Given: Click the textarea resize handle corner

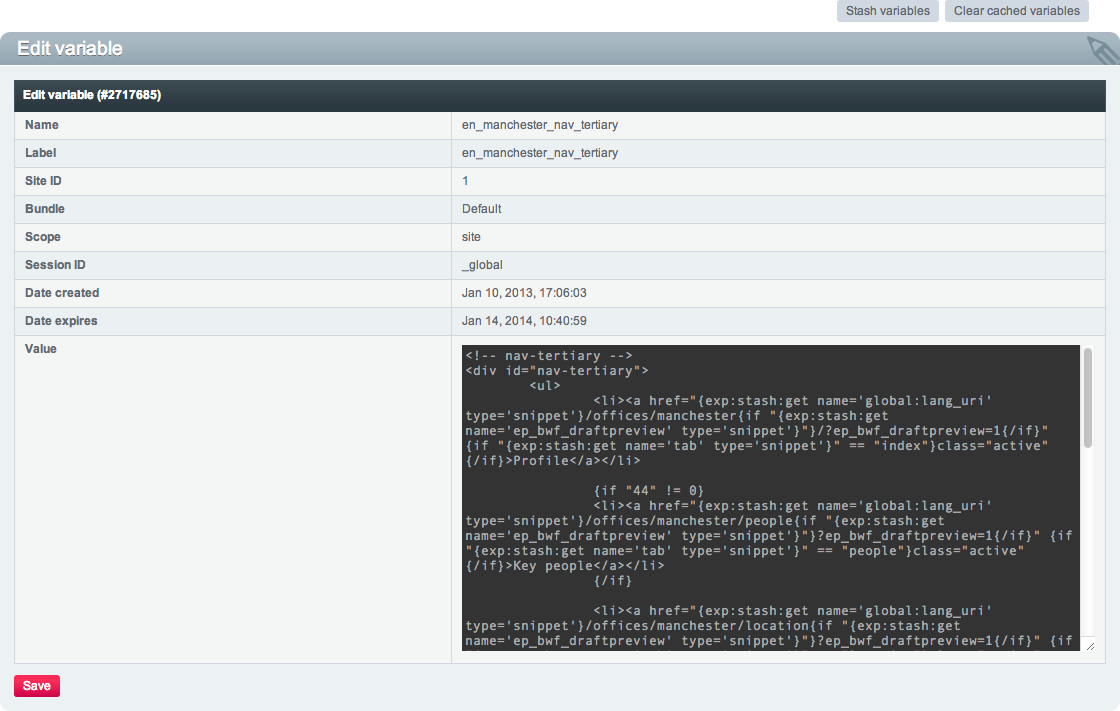Looking at the screenshot, I should [x=1088, y=647].
